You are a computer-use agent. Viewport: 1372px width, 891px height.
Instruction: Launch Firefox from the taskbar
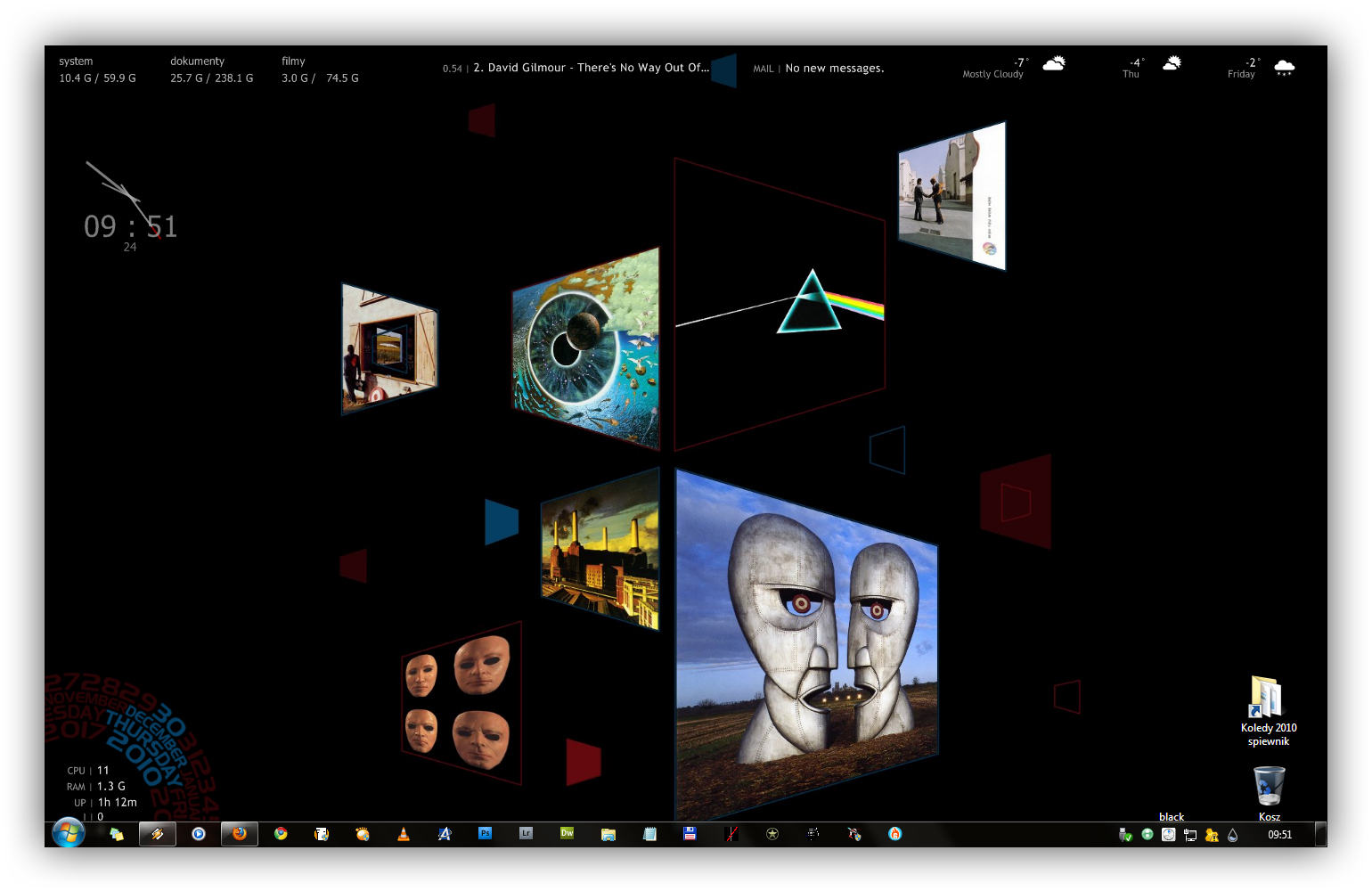(240, 834)
